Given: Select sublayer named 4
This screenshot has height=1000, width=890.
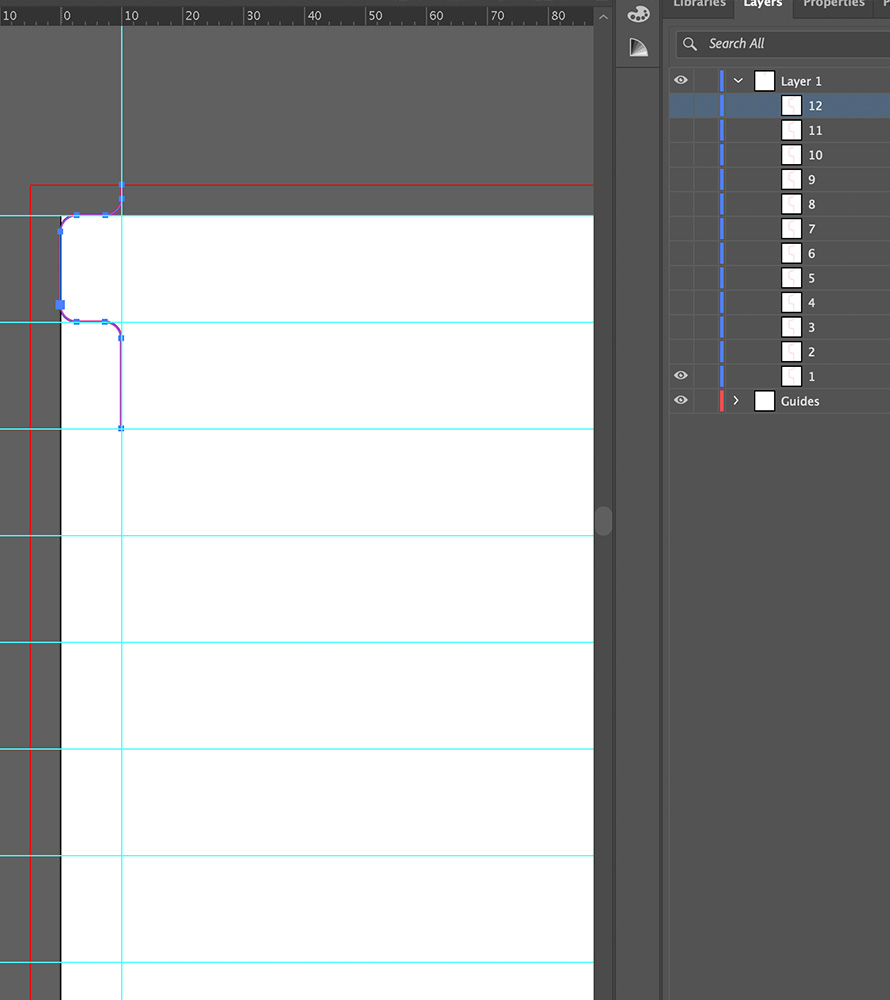Looking at the screenshot, I should click(812, 303).
